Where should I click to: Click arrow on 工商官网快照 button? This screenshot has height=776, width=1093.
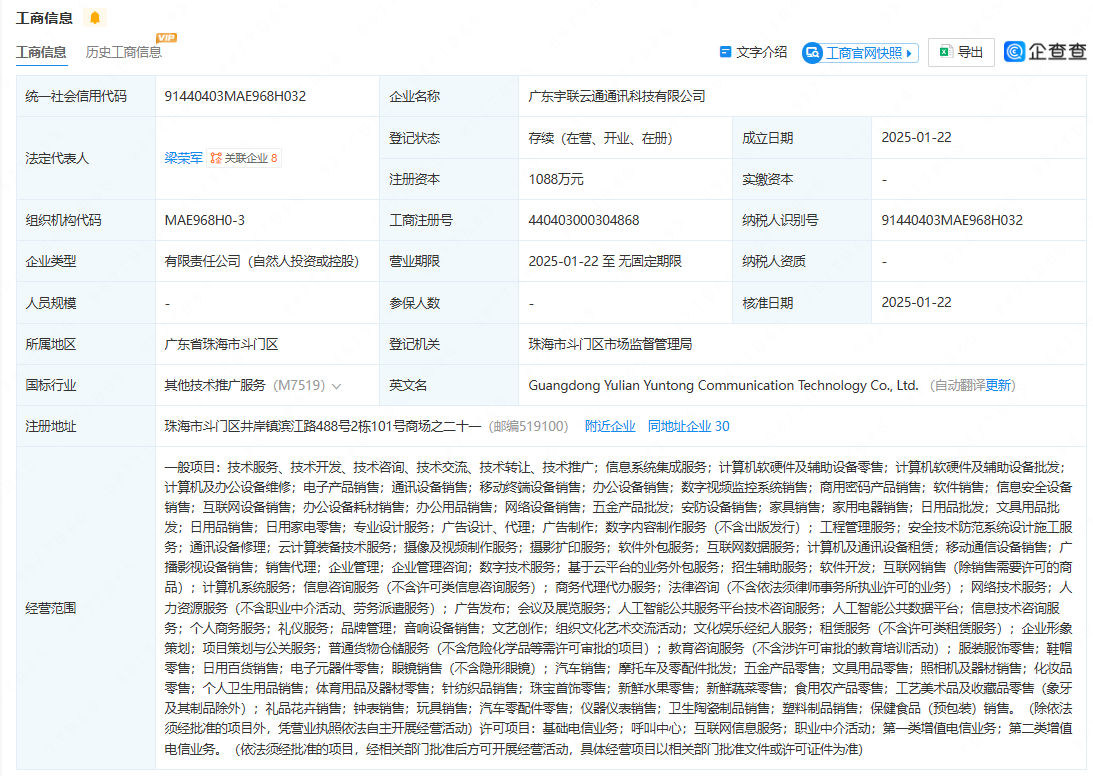(910, 53)
